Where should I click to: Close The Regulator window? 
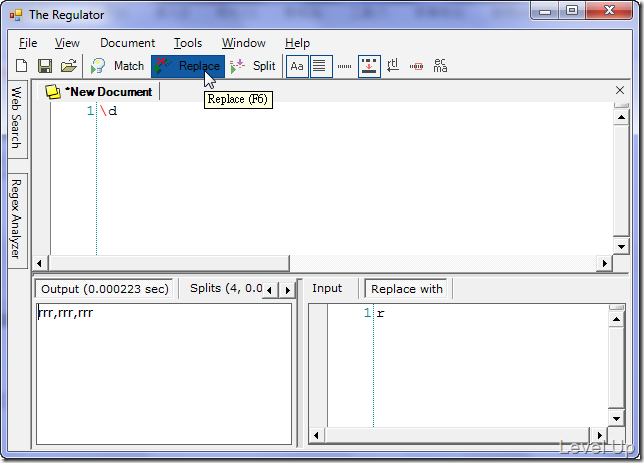pyautogui.click(x=610, y=11)
